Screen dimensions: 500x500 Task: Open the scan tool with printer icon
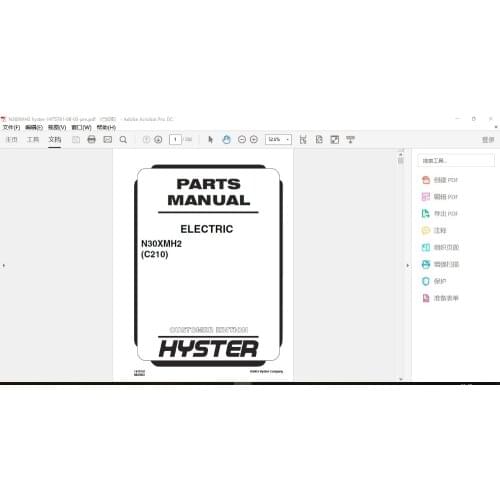(x=440, y=264)
